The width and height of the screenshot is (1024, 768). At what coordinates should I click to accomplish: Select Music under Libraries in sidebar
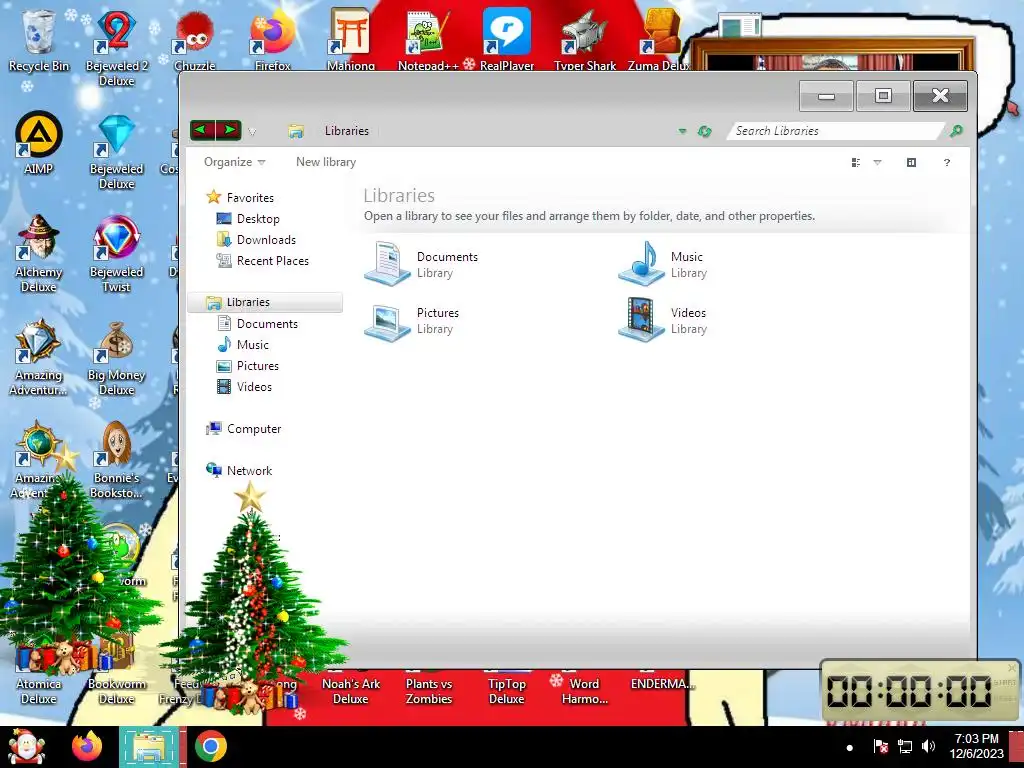243,344
